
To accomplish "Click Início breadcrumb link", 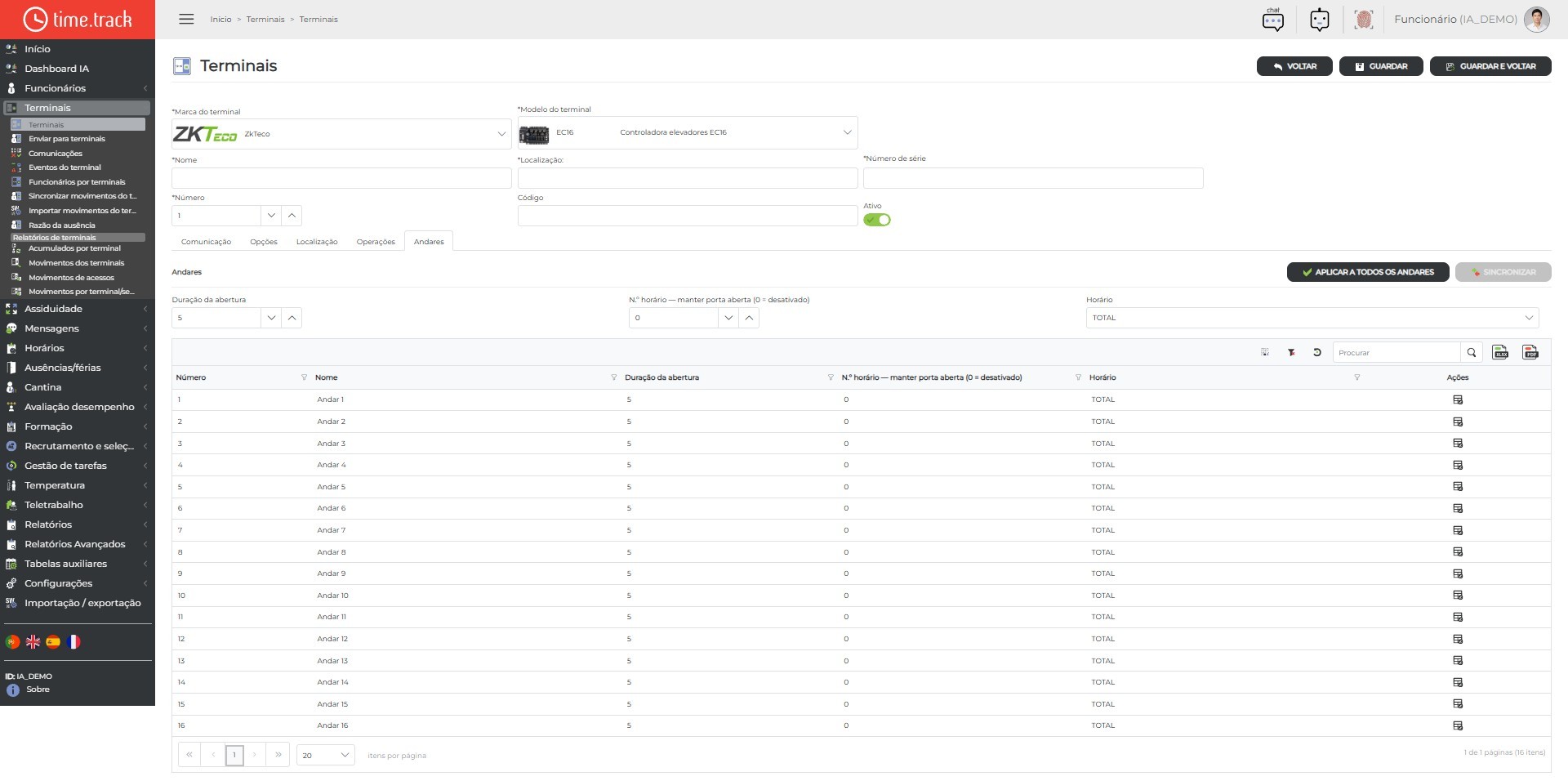I will coord(220,19).
